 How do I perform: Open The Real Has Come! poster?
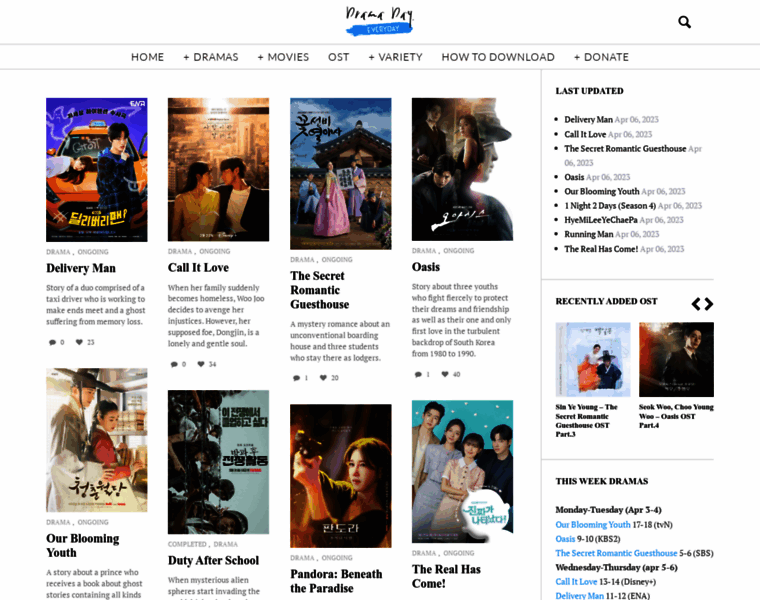[x=462, y=472]
